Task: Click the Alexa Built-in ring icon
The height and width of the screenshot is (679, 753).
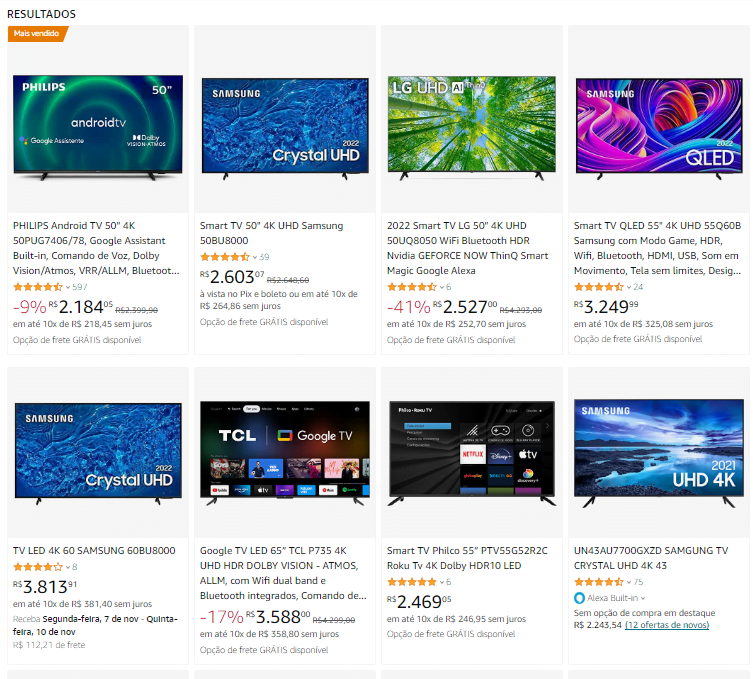Action: coord(579,598)
